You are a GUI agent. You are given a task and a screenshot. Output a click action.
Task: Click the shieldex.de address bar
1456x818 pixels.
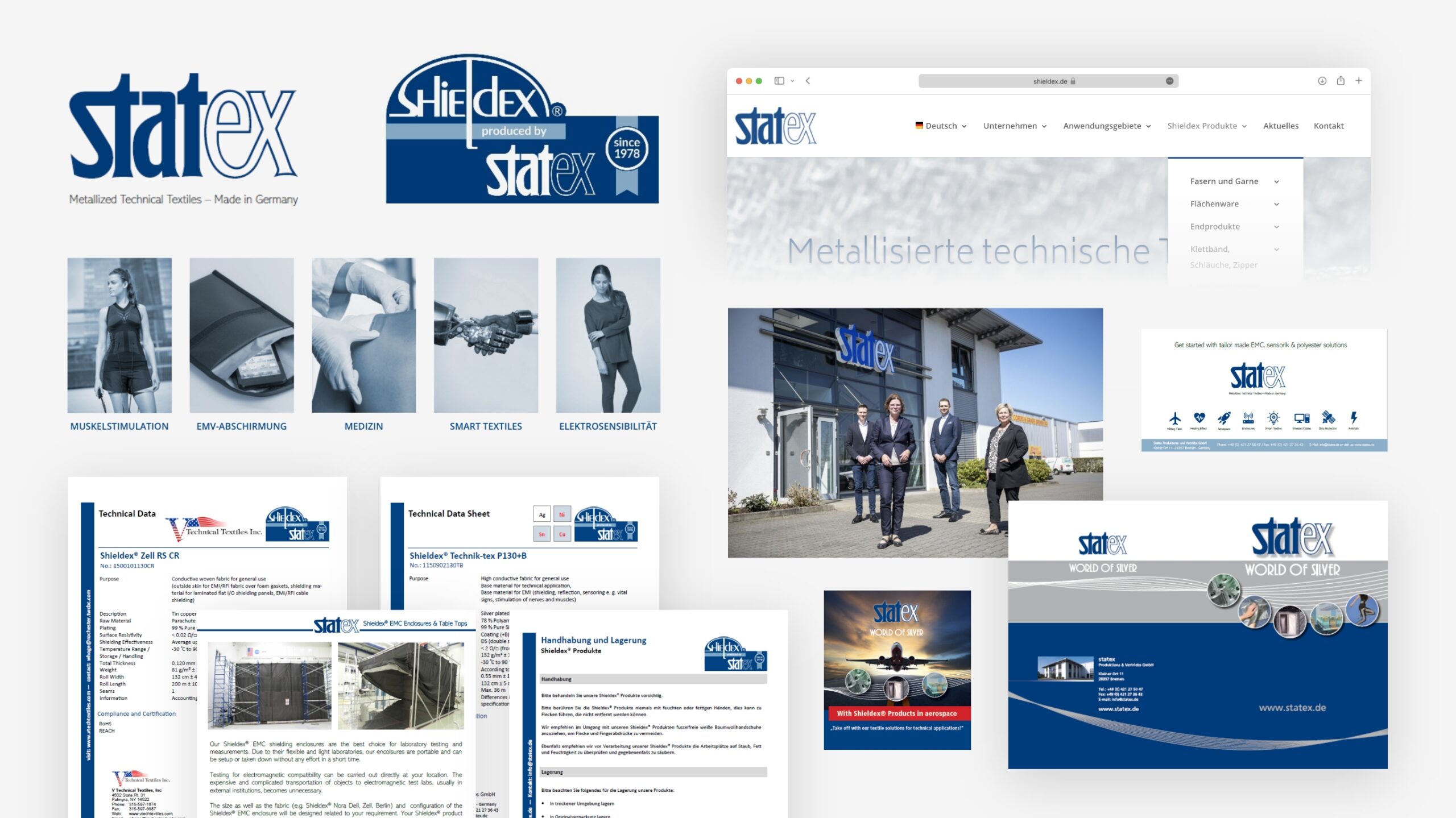pyautogui.click(x=1048, y=81)
